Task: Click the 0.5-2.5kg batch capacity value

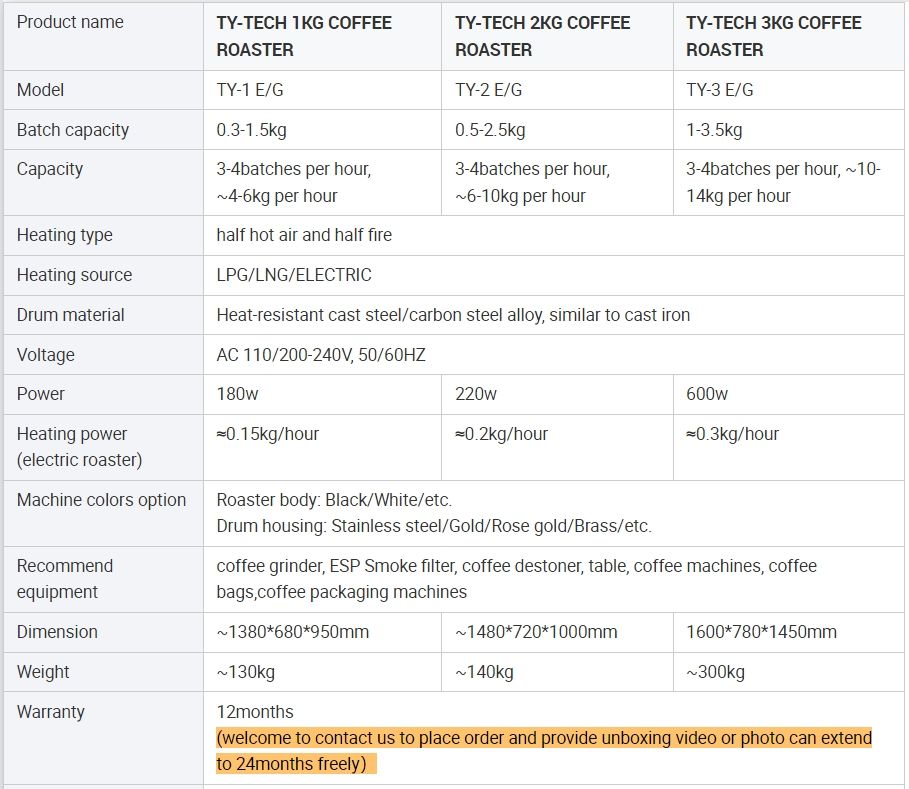Action: pos(490,130)
